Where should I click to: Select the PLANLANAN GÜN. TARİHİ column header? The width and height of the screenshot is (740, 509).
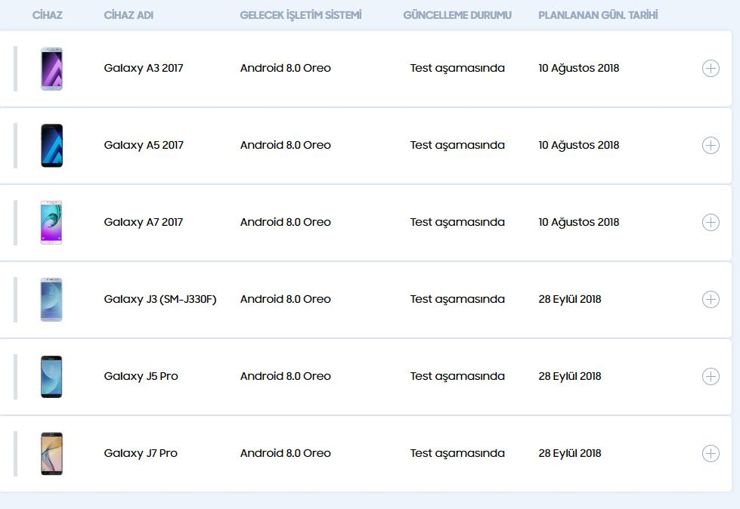(x=598, y=15)
